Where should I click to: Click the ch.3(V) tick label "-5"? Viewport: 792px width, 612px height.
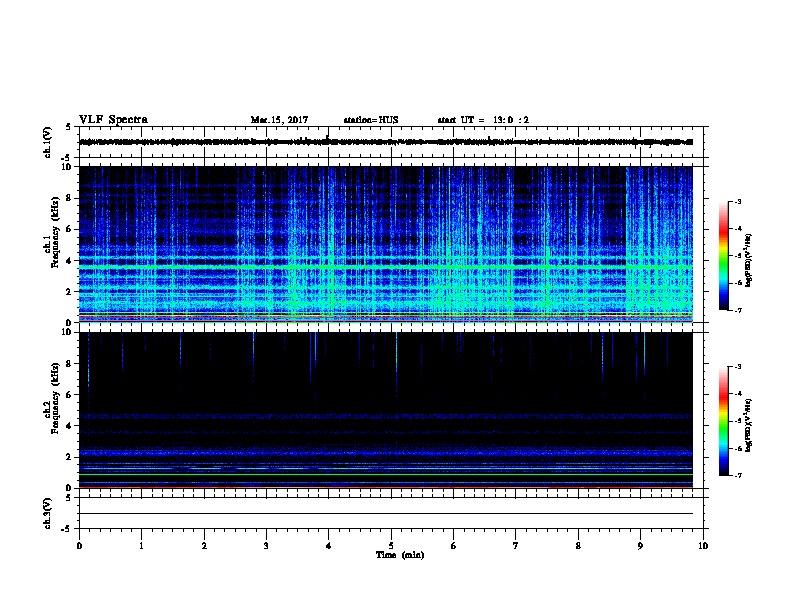[x=67, y=529]
